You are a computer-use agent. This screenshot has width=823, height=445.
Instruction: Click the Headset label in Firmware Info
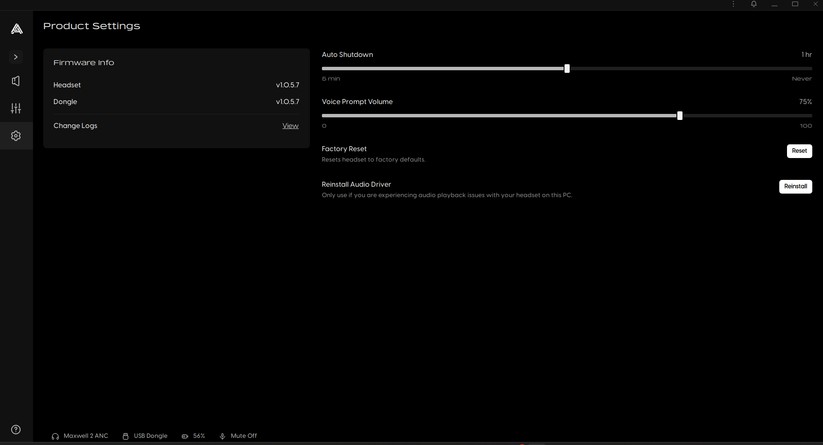(67, 85)
